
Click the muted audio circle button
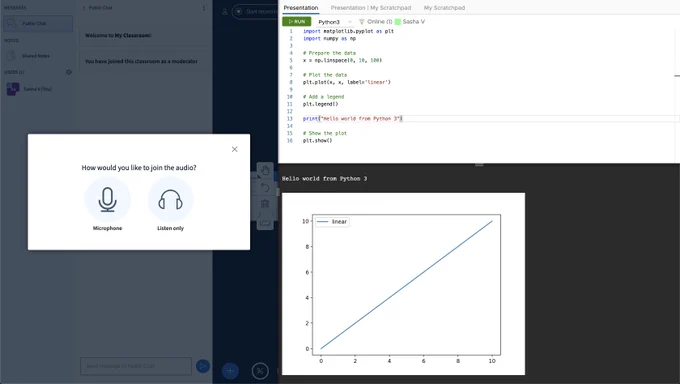coord(260,371)
